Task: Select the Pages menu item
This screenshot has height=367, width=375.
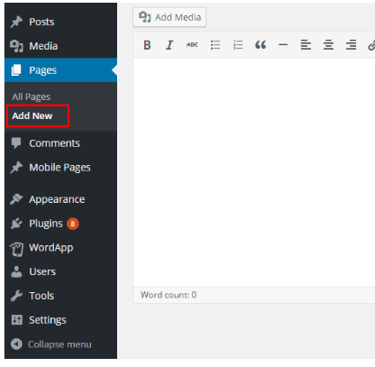Action: click(x=61, y=70)
